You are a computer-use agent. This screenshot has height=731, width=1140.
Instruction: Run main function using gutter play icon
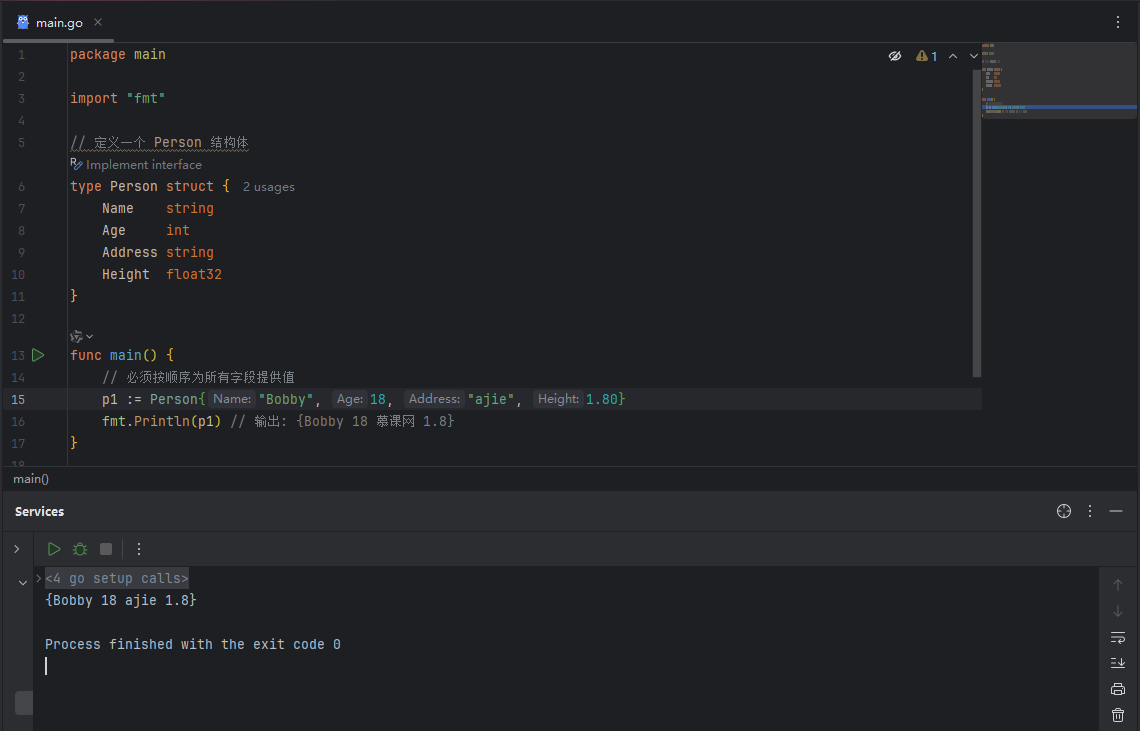(x=38, y=355)
